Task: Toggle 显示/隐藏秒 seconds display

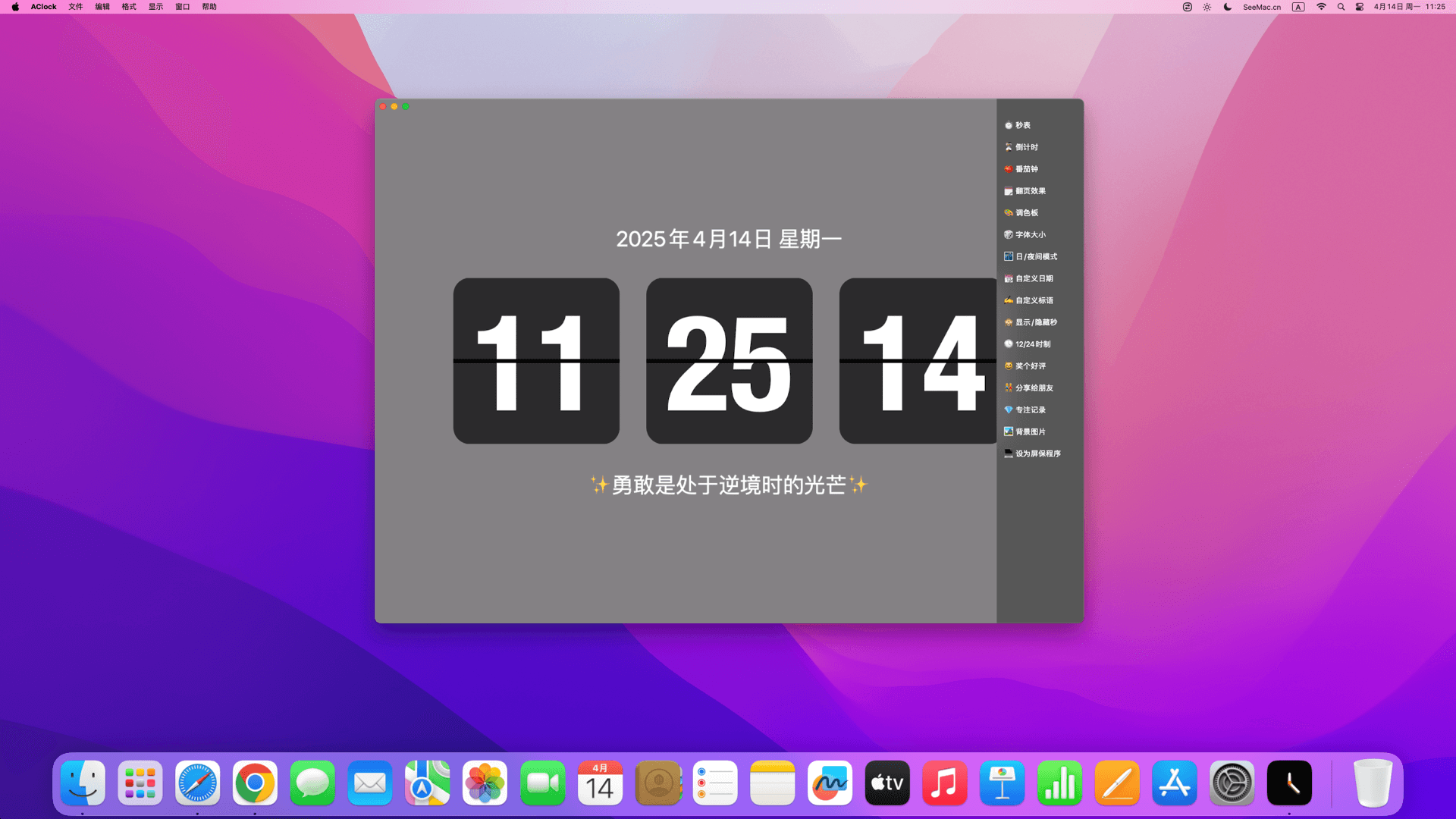Action: pos(1035,322)
